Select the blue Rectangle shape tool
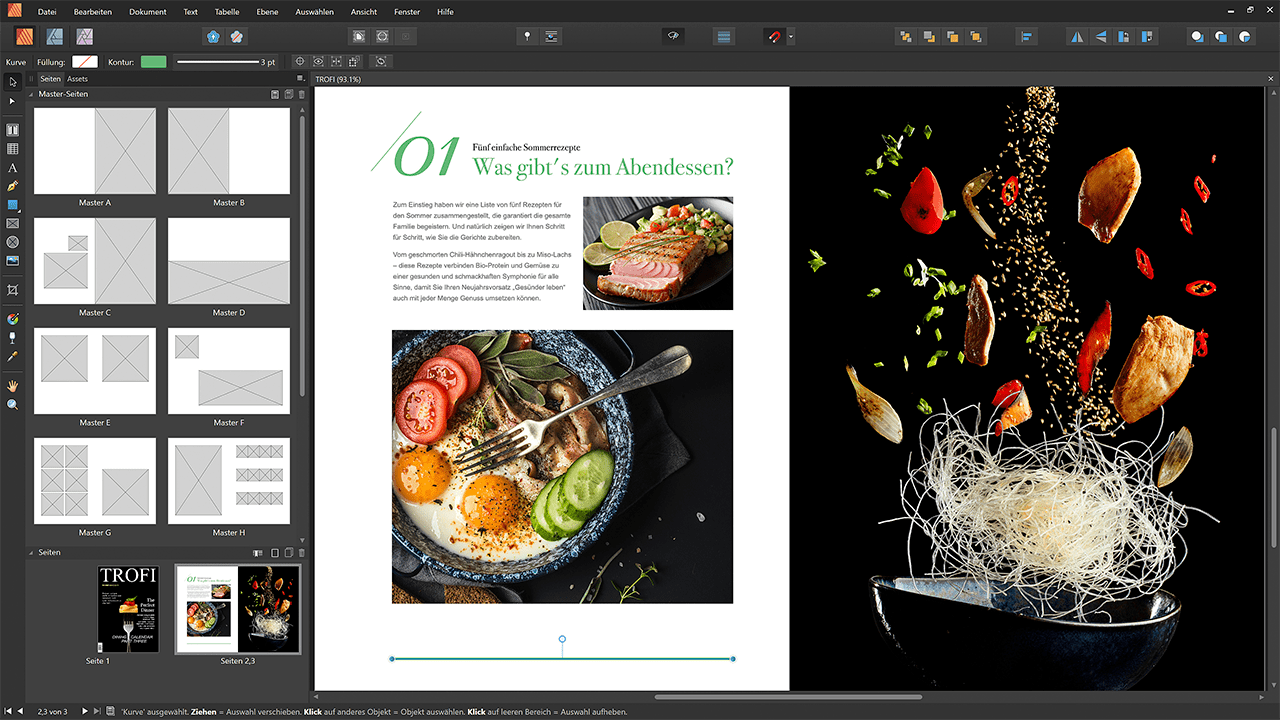The height and width of the screenshot is (720, 1280). [x=13, y=205]
